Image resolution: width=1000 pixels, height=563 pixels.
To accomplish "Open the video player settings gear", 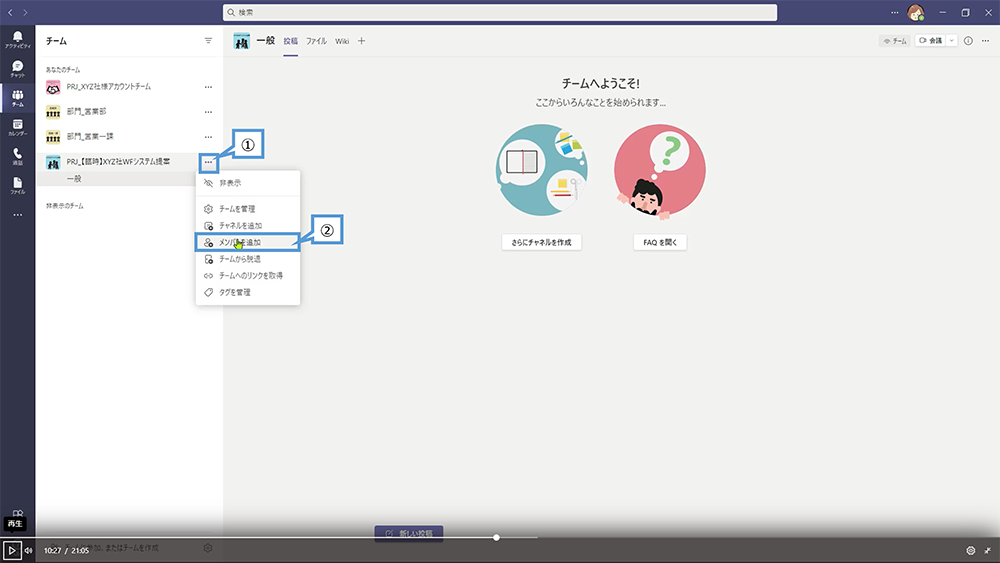I will (x=971, y=550).
